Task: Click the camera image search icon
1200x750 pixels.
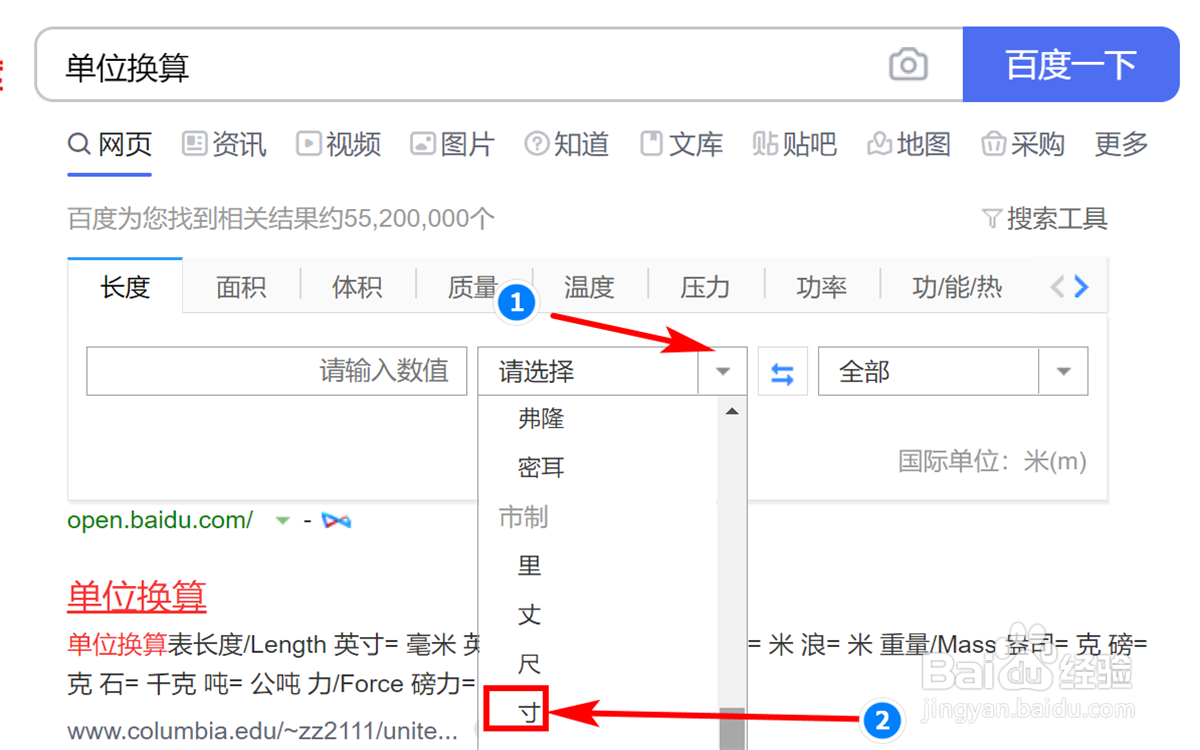Action: point(908,66)
